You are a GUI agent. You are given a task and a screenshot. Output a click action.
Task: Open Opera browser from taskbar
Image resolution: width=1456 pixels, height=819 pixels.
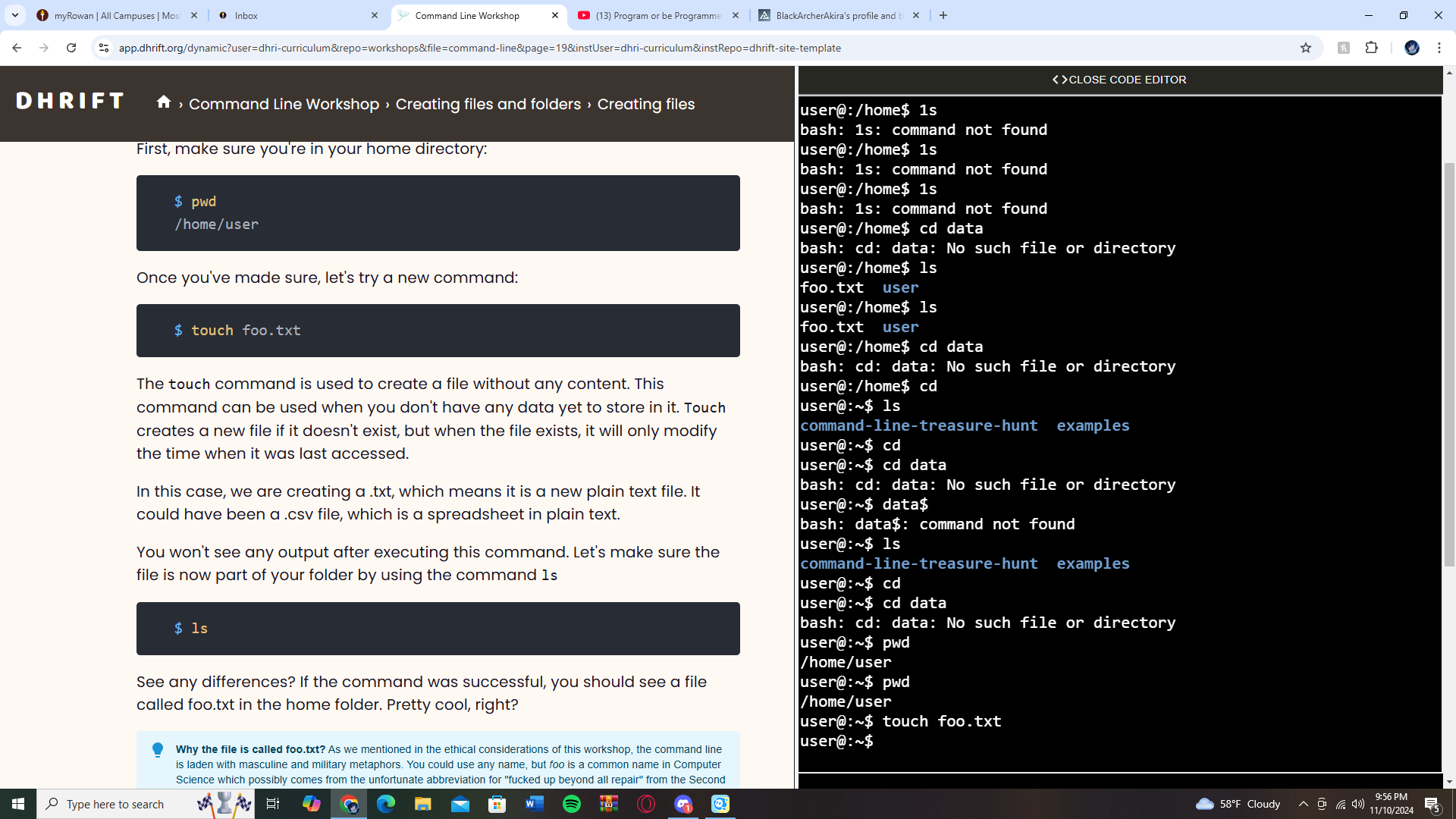point(646,804)
